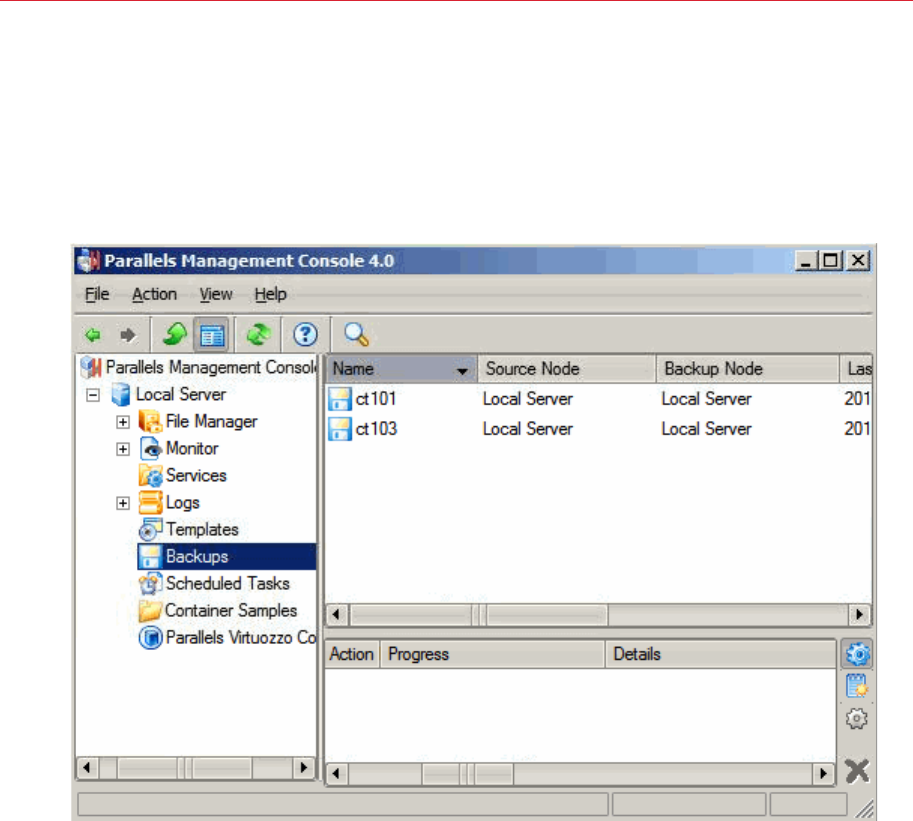The width and height of the screenshot is (913, 821).
Task: Click the backup list horizontal scrollbar thumb
Action: 479,614
